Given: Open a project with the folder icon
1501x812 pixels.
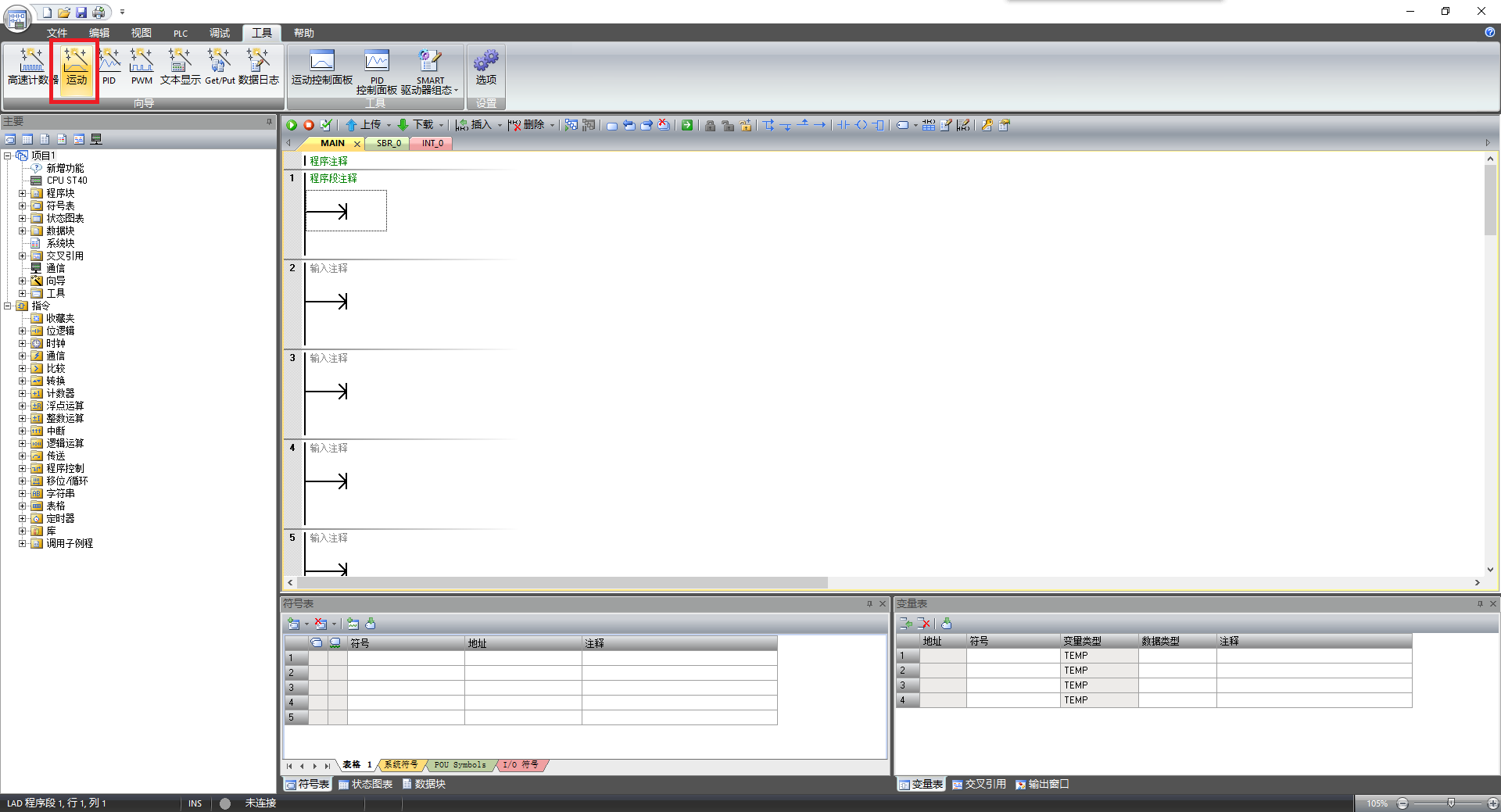Looking at the screenshot, I should (64, 13).
